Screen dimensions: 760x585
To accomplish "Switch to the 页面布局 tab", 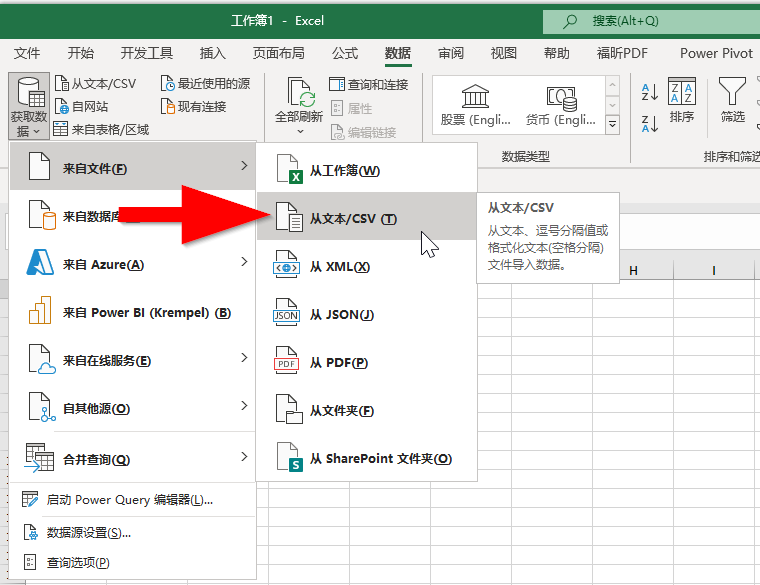I will (278, 53).
